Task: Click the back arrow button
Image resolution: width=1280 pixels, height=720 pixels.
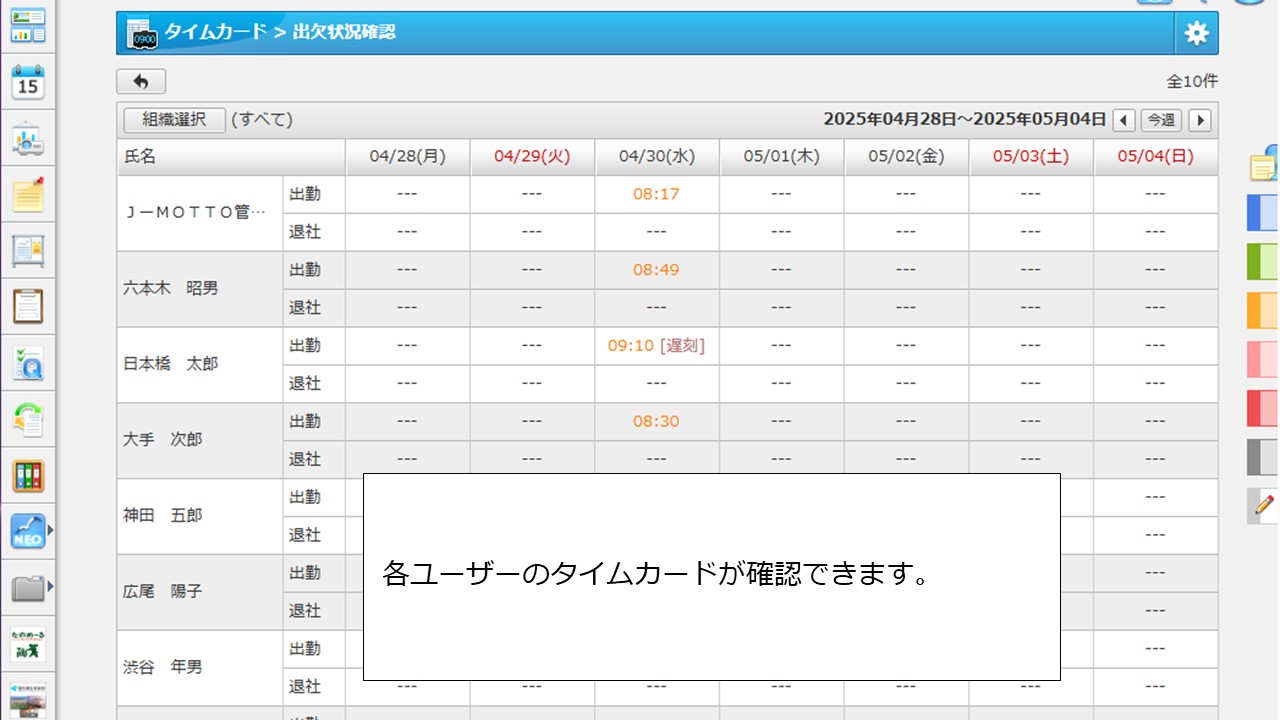Action: 141,82
